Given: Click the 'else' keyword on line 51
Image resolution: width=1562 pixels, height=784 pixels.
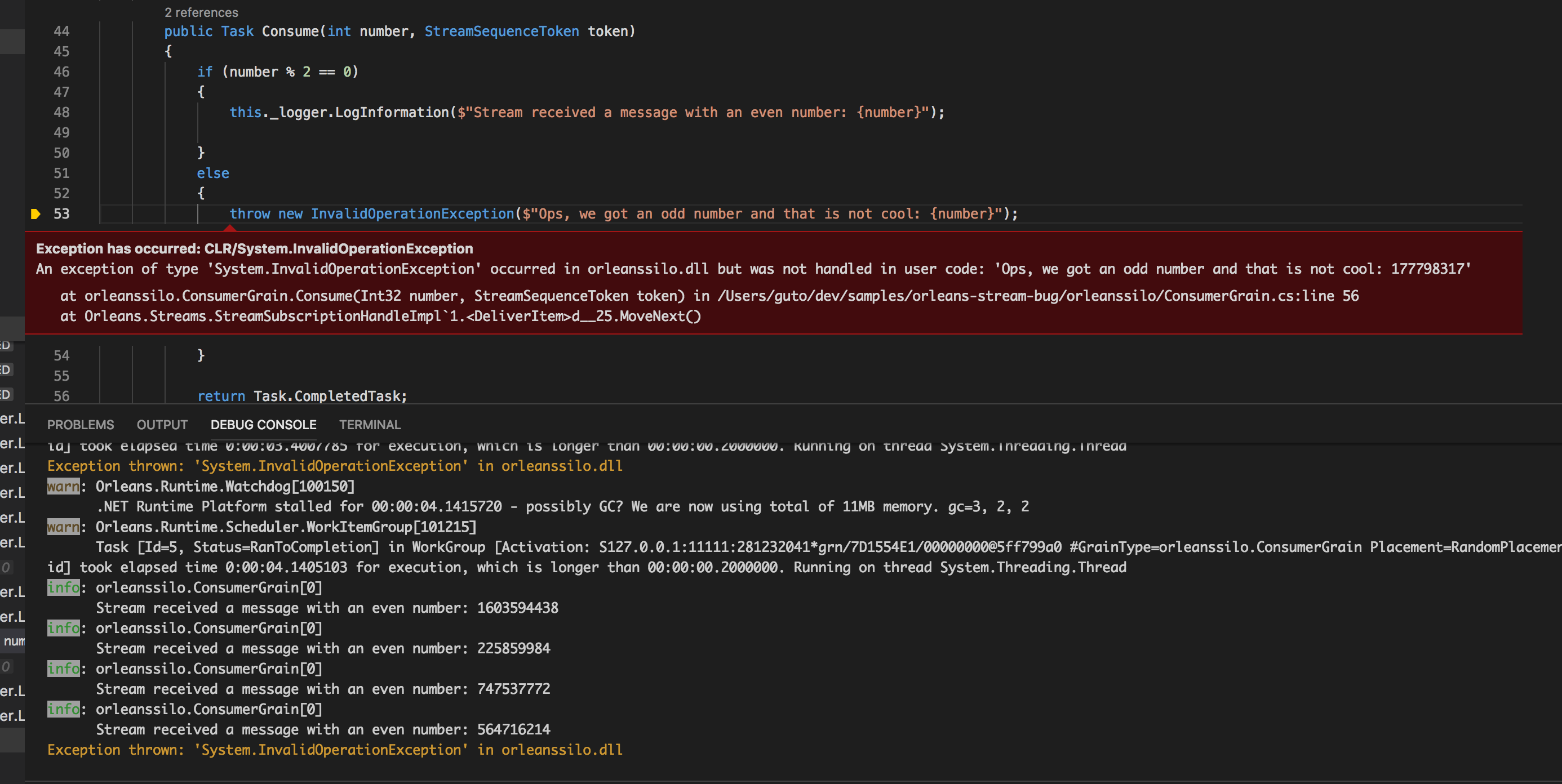Looking at the screenshot, I should pos(213,173).
